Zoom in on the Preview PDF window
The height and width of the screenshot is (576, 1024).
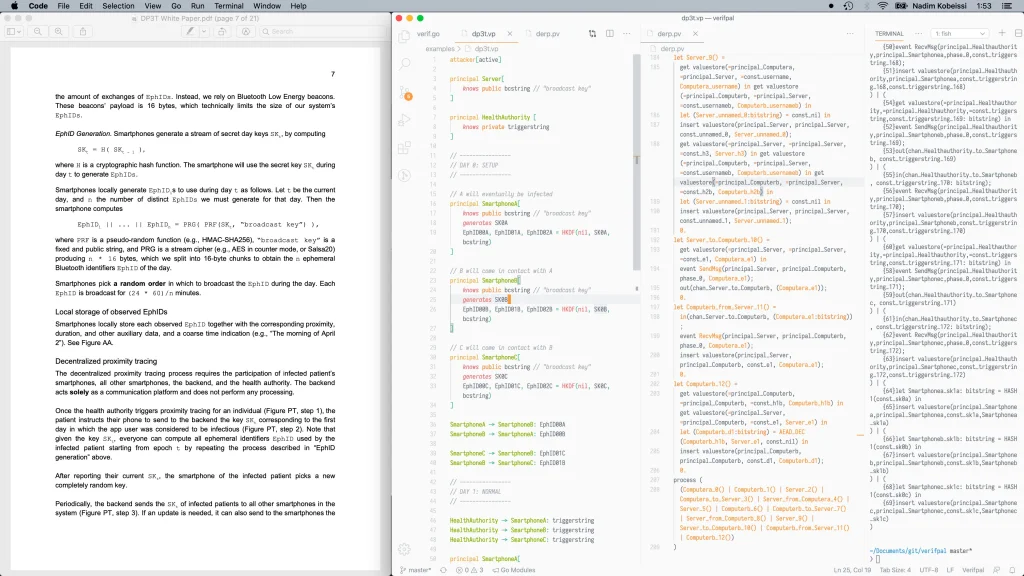pos(59,31)
